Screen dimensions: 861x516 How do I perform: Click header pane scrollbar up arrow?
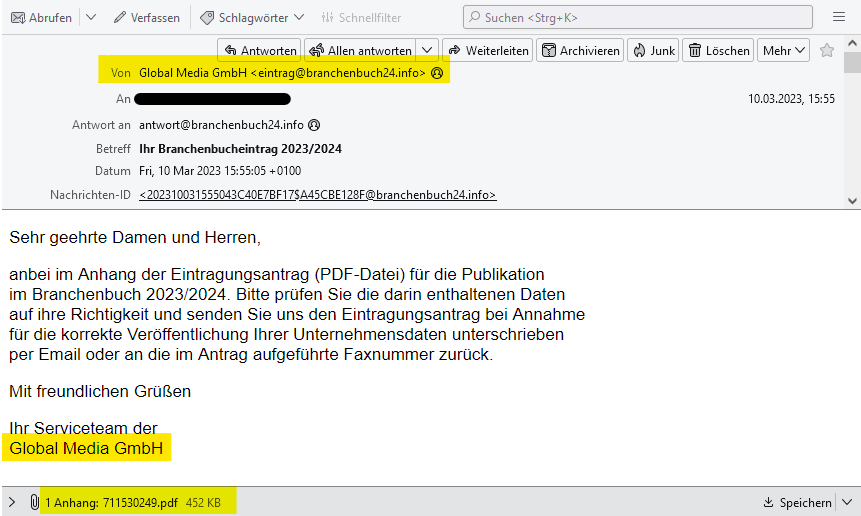pyautogui.click(x=852, y=43)
